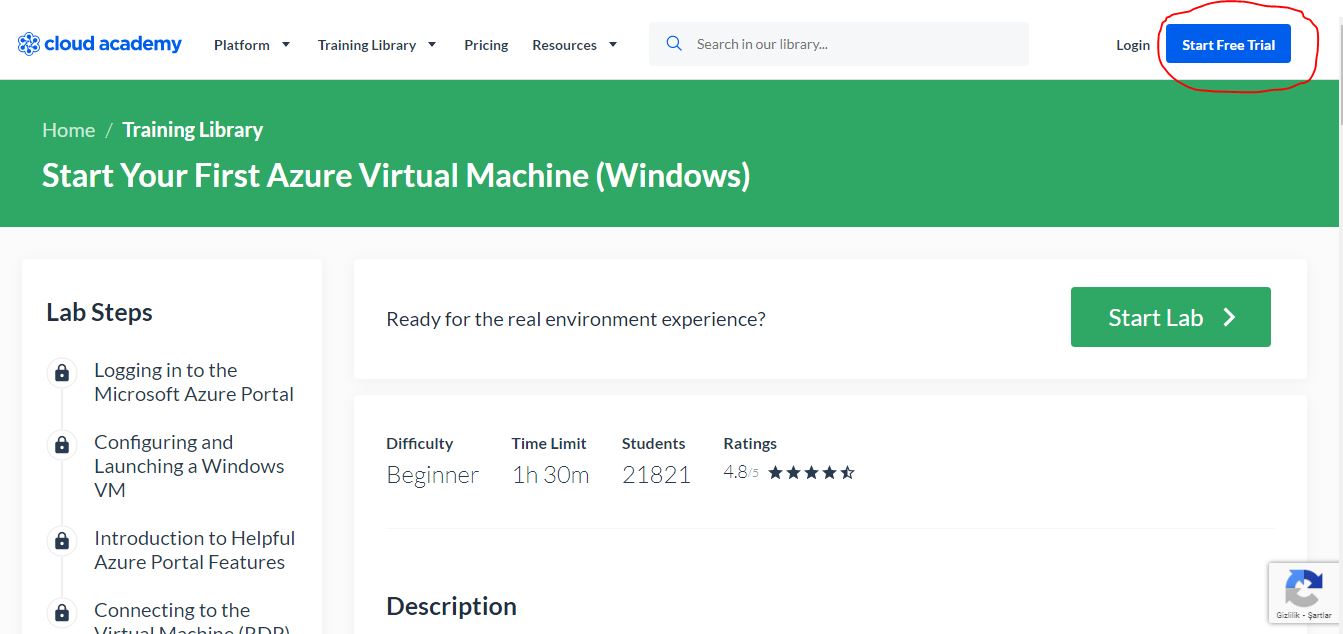This screenshot has height=634, width=1343.
Task: Click the Beginner difficulty value
Action: pos(432,475)
